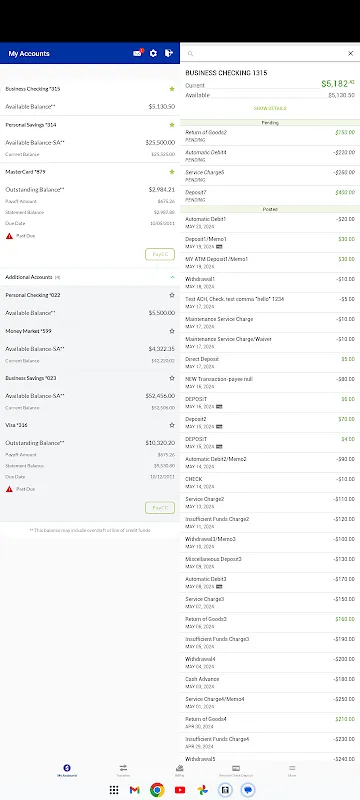This screenshot has width=360, height=800.
Task: Open the app drawer grid icon
Action: click(x=114, y=790)
